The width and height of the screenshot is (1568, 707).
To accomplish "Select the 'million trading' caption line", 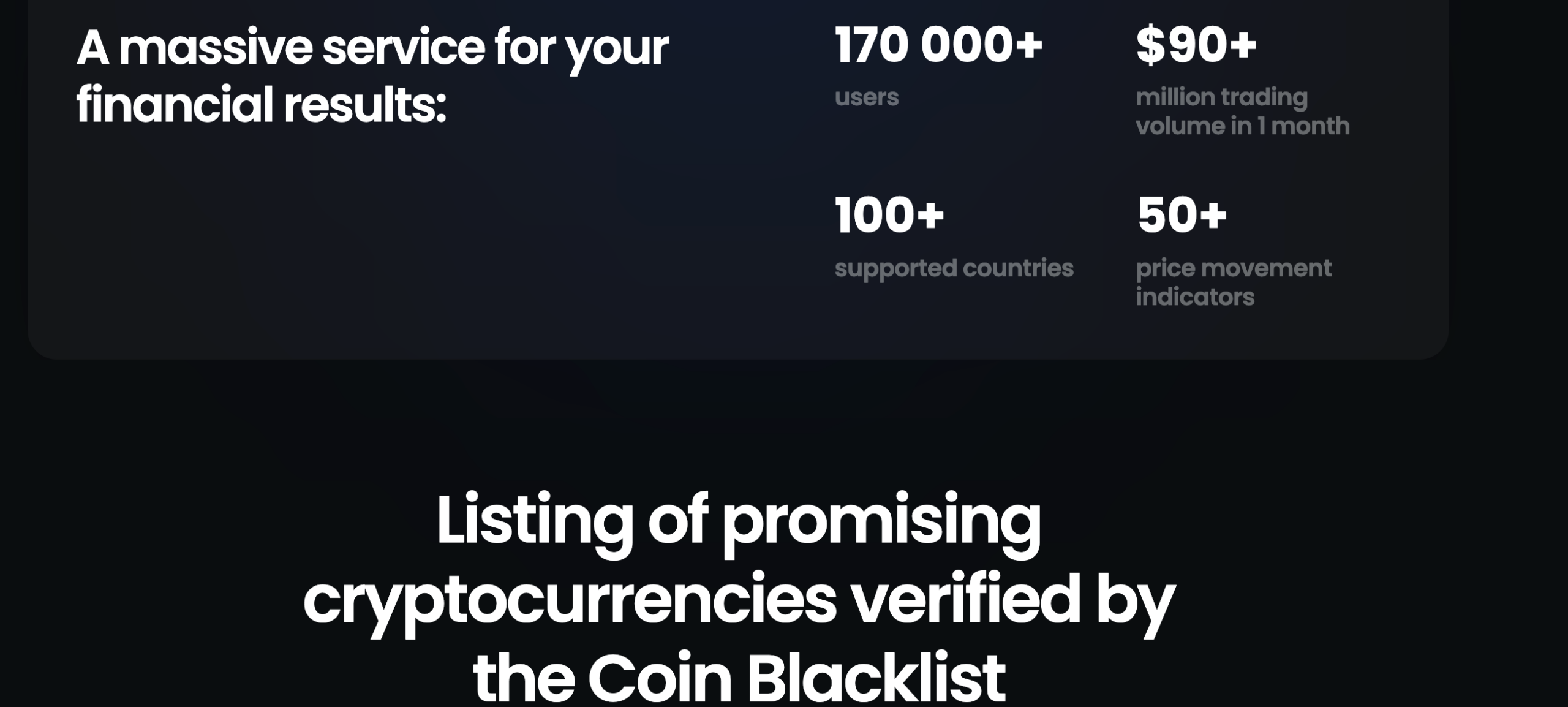I will coord(1221,98).
